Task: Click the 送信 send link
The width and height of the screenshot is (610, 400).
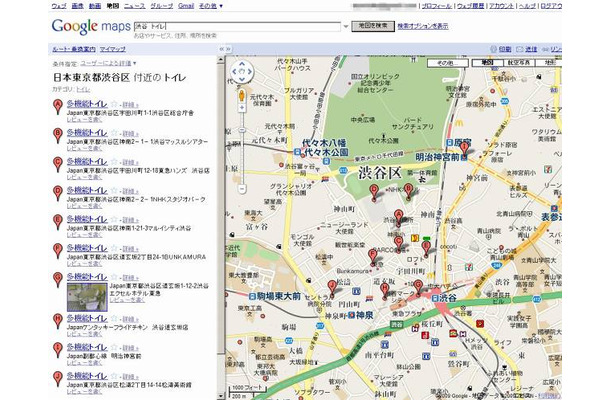Action: pyautogui.click(x=531, y=49)
